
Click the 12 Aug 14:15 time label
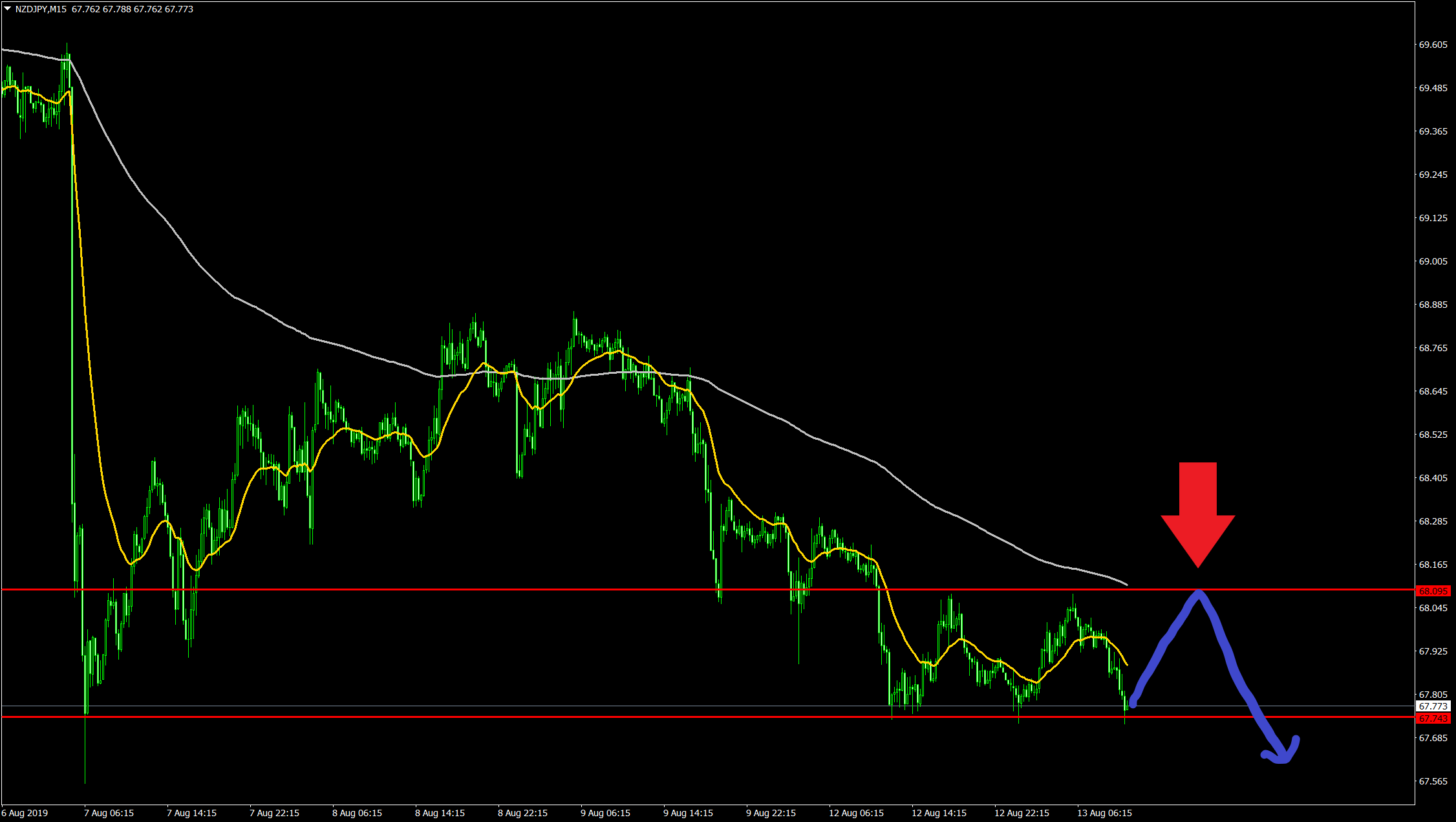click(x=939, y=813)
